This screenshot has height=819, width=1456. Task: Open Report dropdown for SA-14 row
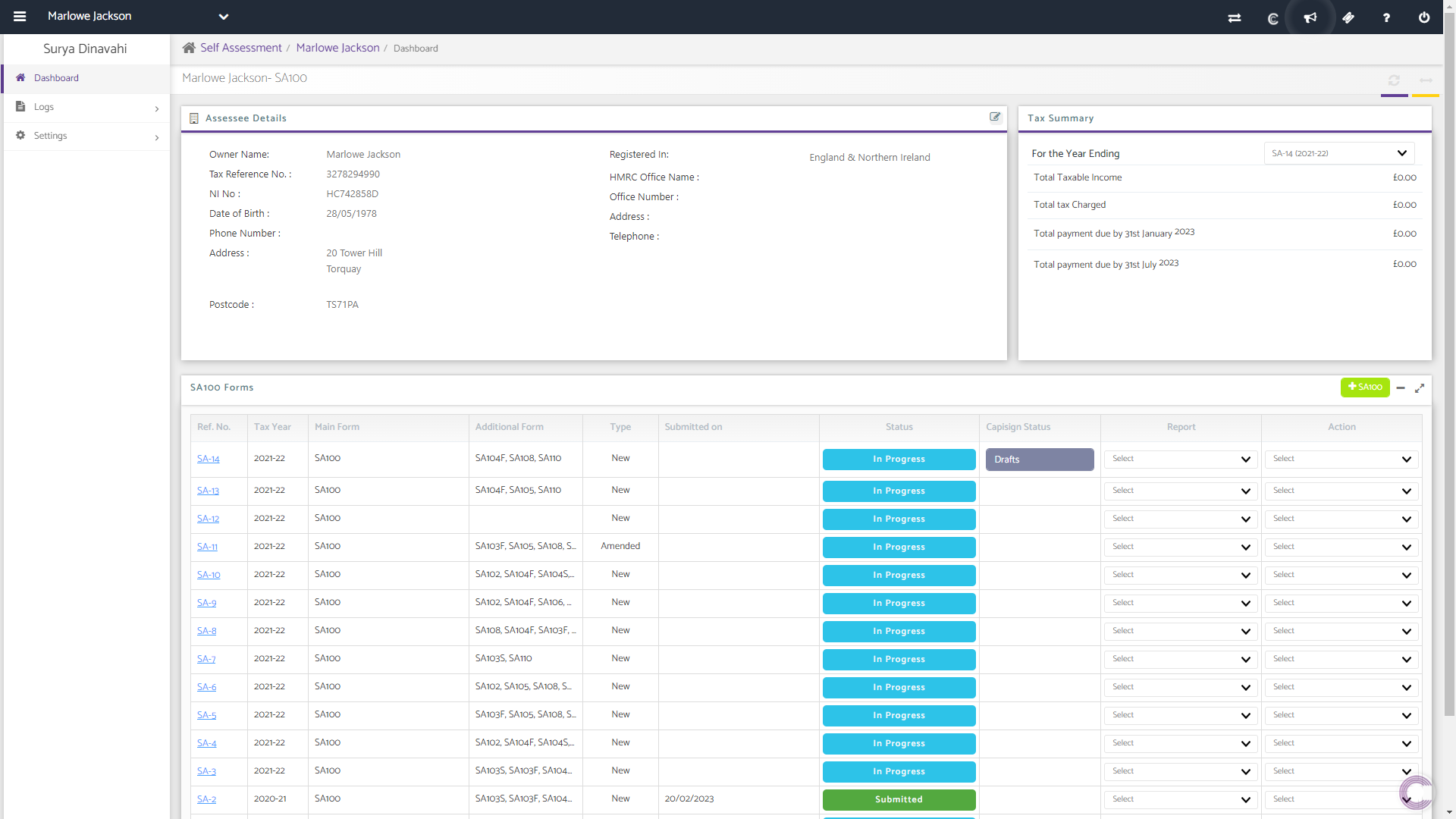point(1180,459)
